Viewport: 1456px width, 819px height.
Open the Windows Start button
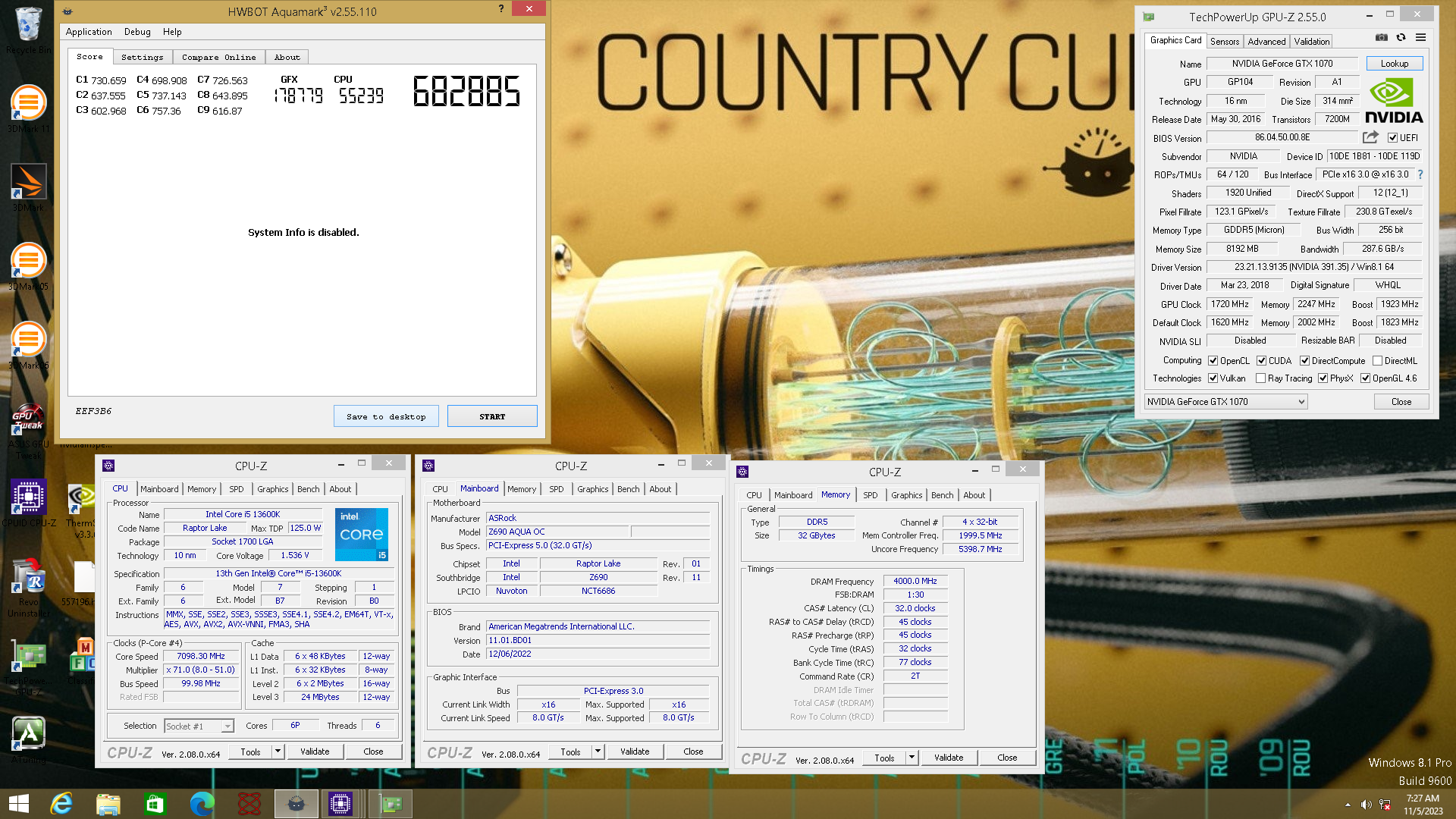tap(18, 804)
